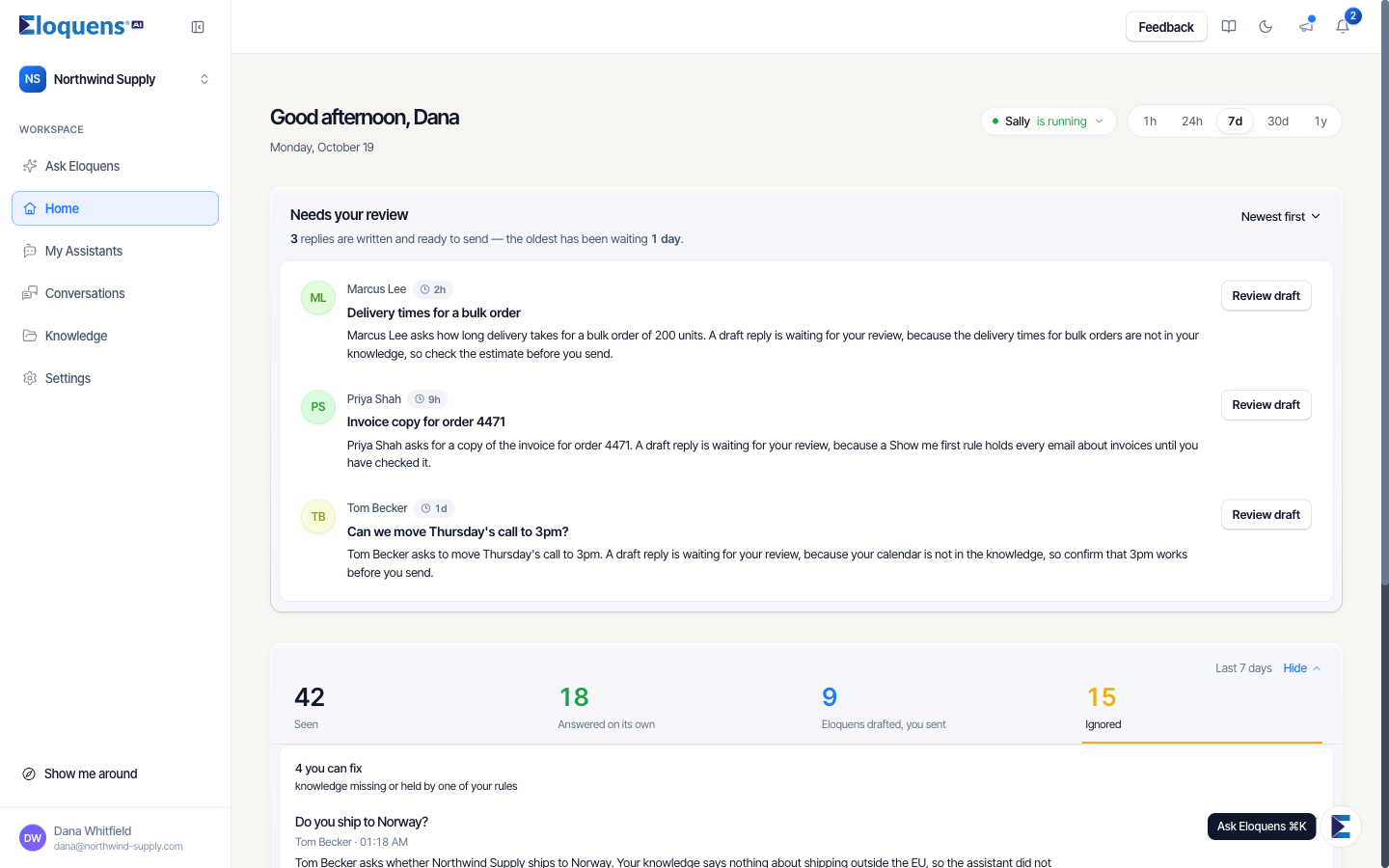This screenshot has height=868, width=1389.
Task: Select the 24h time range
Action: [x=1192, y=122]
